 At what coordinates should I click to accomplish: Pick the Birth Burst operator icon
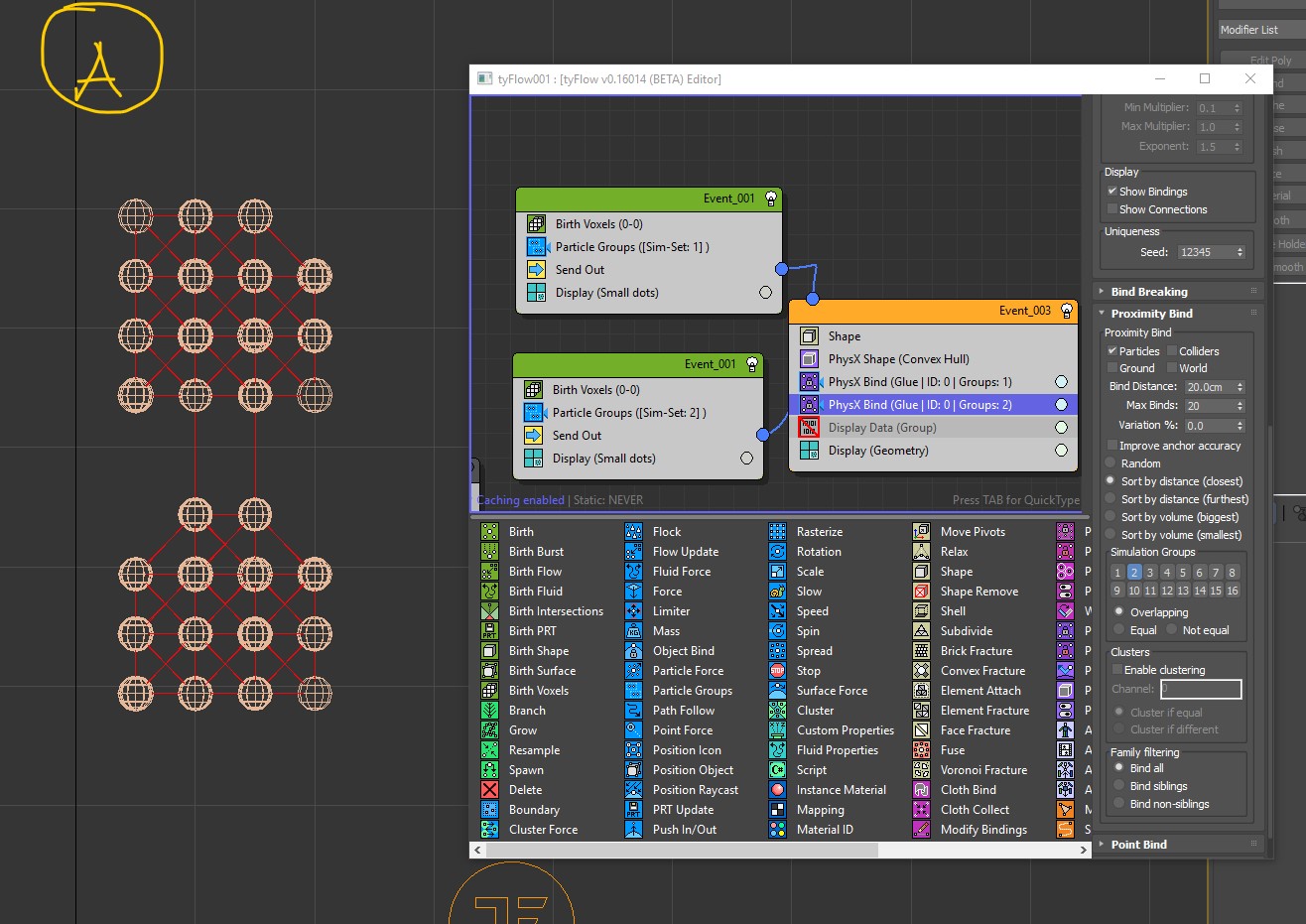(489, 552)
